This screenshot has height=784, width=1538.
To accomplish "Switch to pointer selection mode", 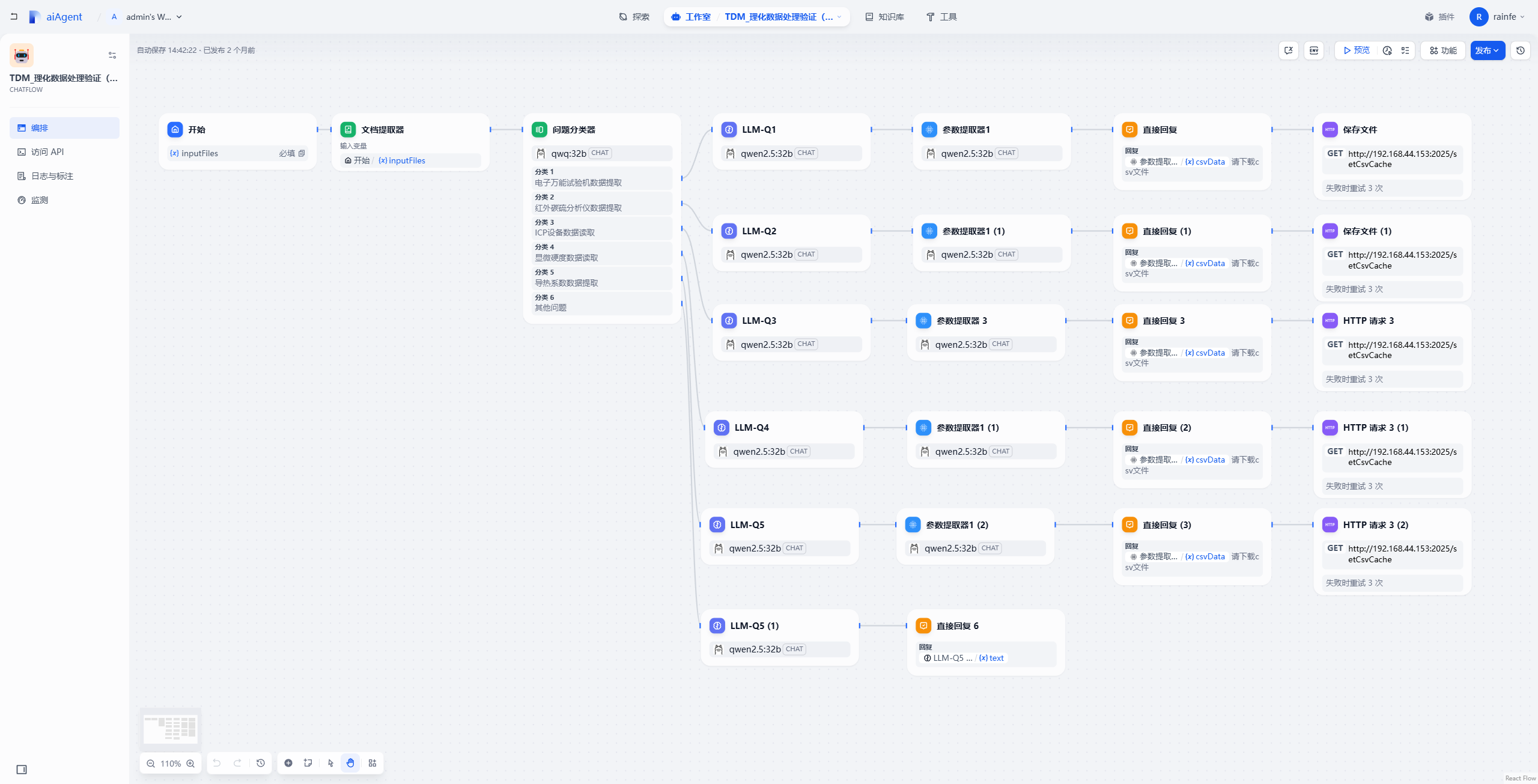I will [330, 763].
